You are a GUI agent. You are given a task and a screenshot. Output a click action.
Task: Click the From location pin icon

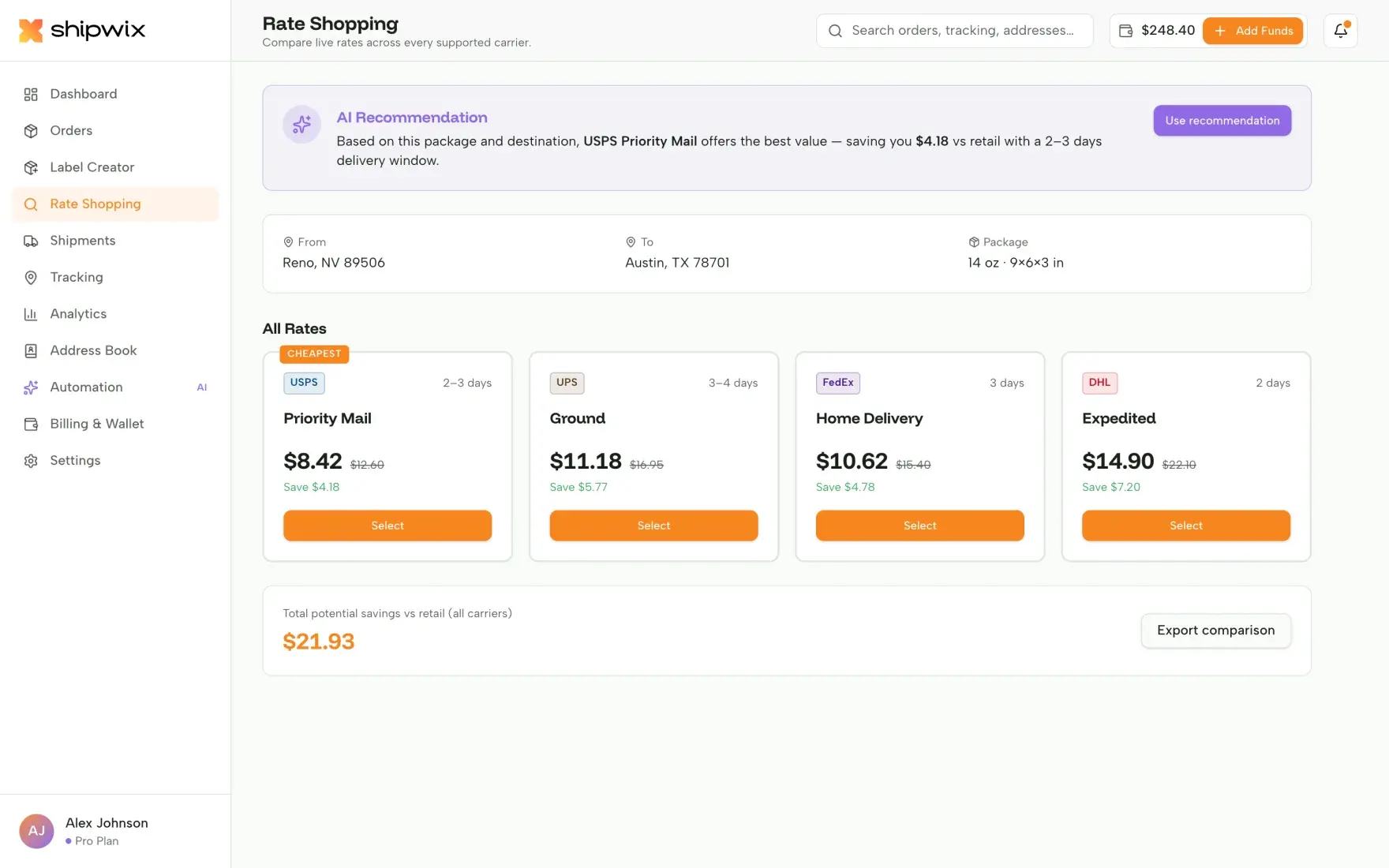[x=288, y=242]
